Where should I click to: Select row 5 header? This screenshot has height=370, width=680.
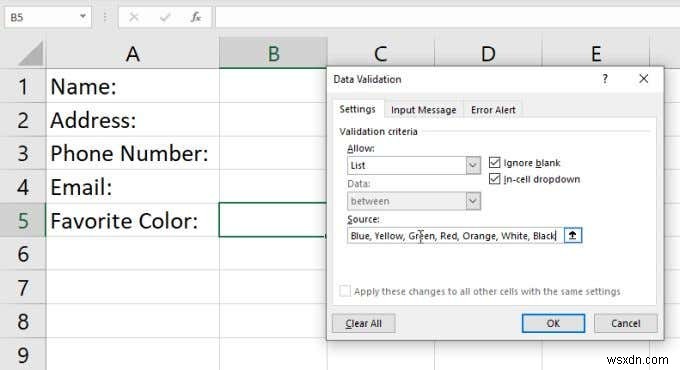point(23,220)
